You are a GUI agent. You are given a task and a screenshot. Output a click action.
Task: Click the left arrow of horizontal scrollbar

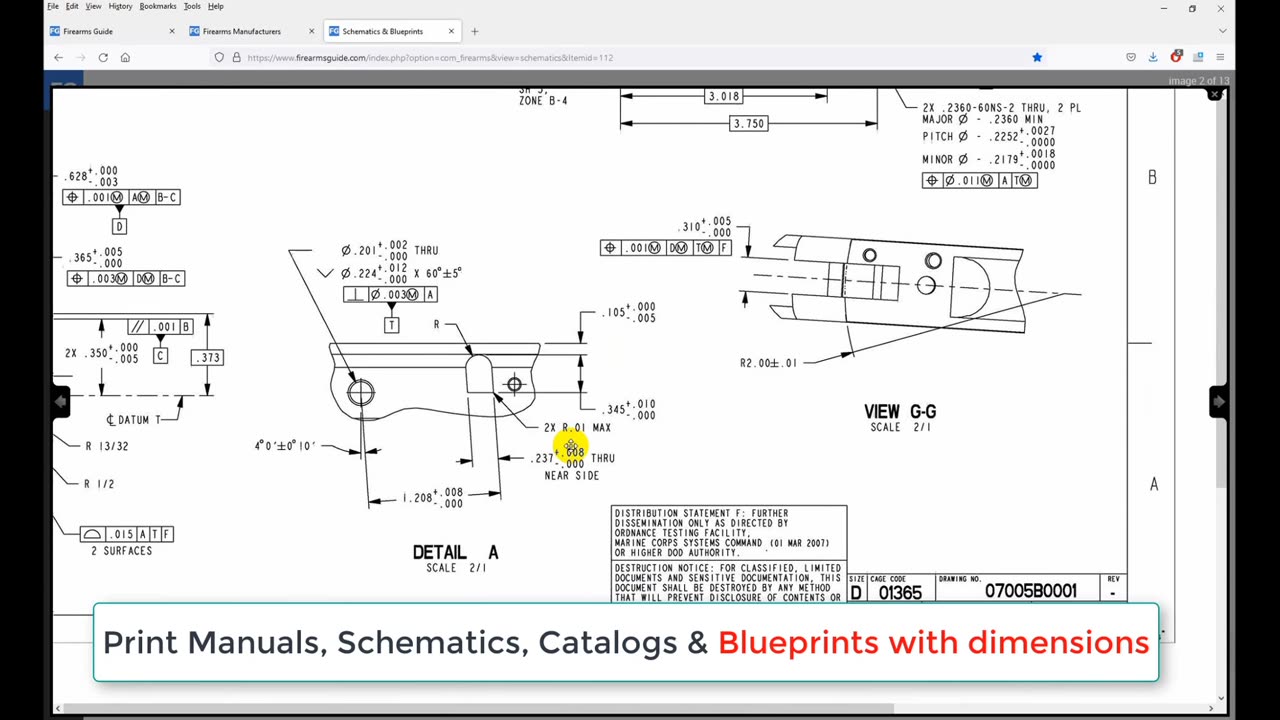57,709
